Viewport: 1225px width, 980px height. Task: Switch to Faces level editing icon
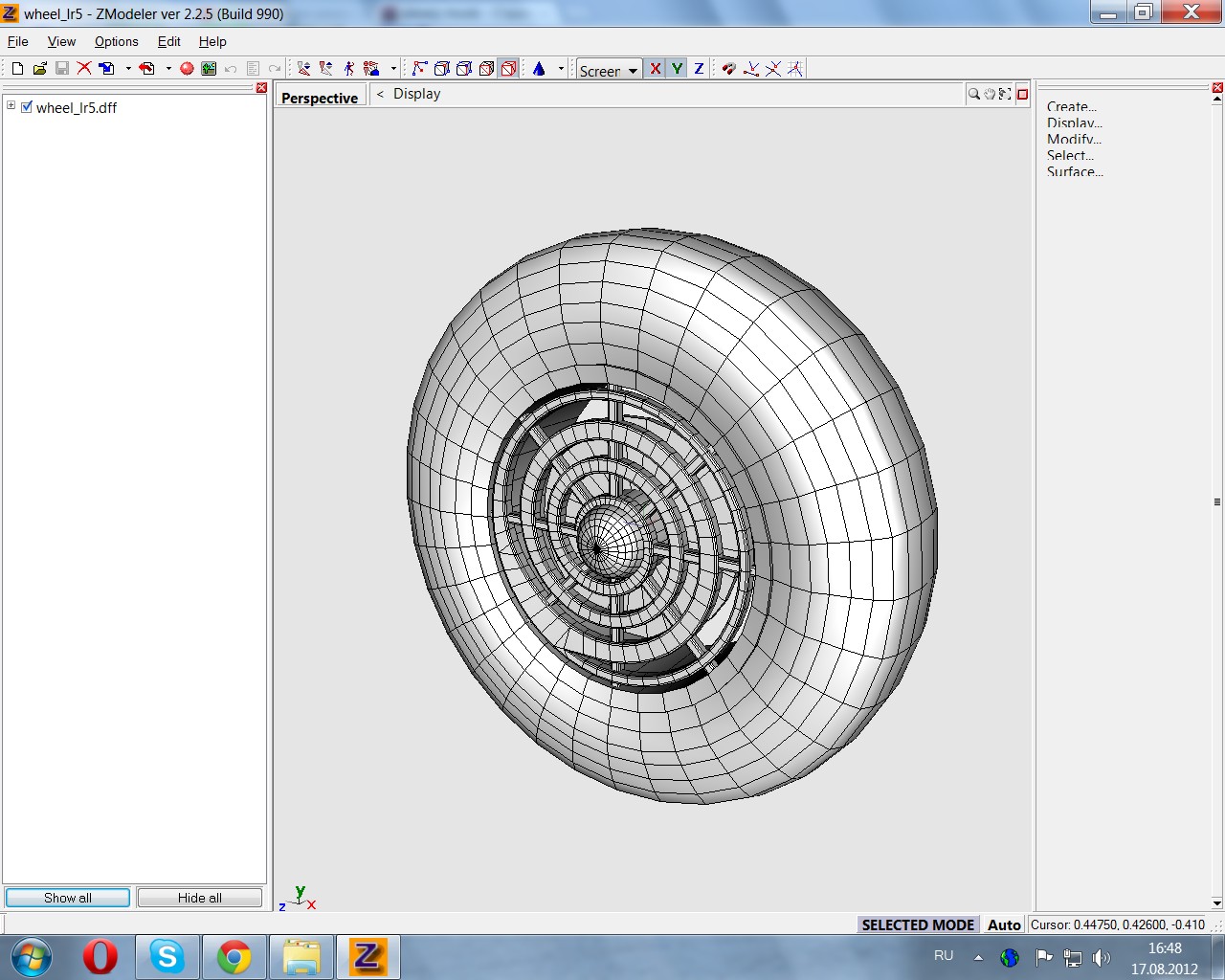pos(464,69)
